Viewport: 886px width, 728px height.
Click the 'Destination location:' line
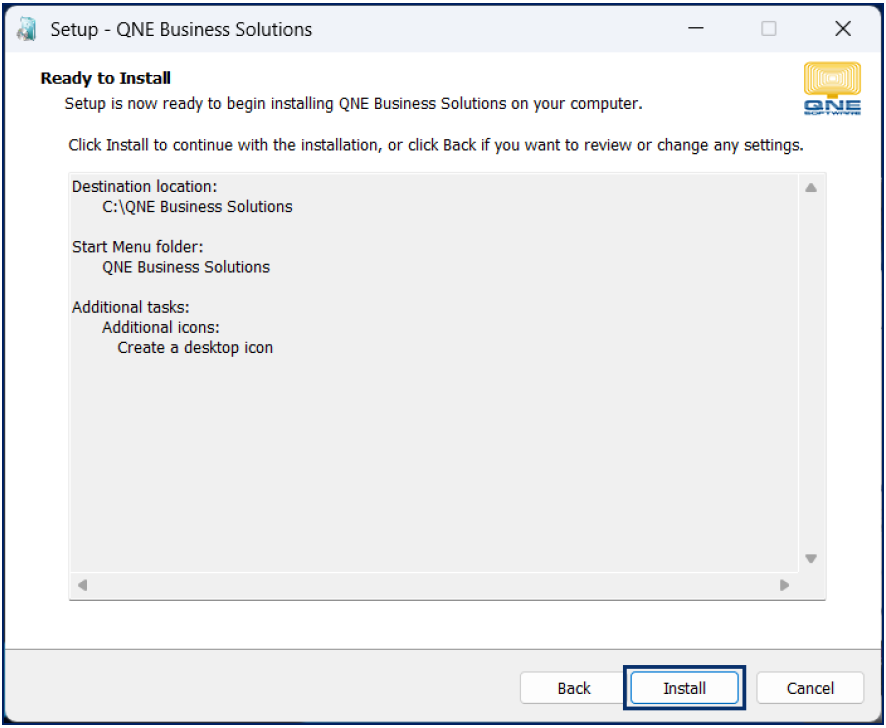tap(145, 187)
